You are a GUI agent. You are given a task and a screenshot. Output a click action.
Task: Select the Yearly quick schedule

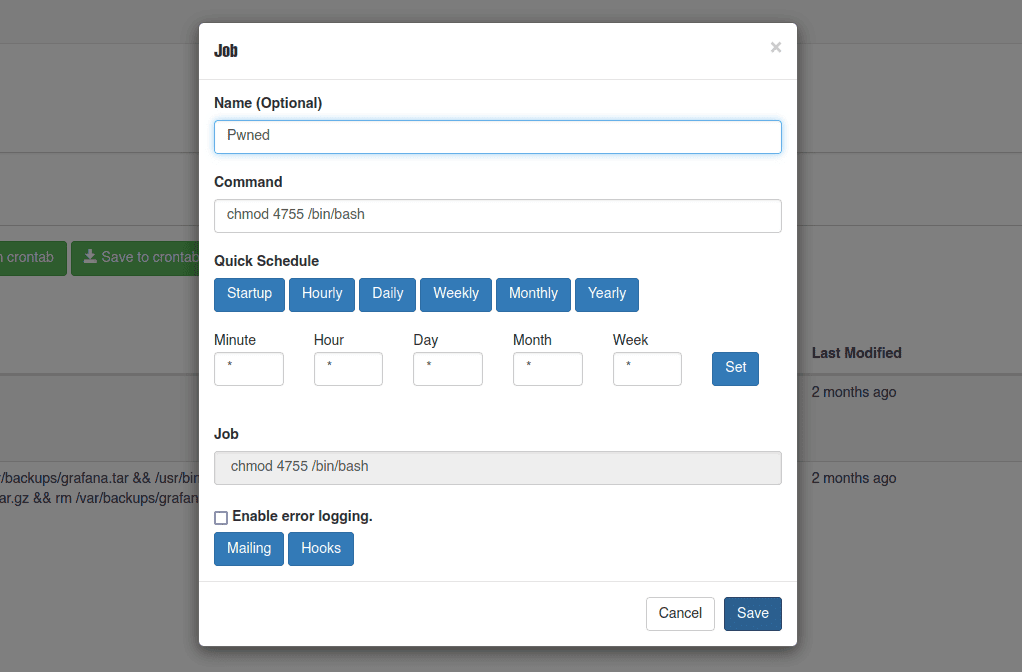pos(606,294)
